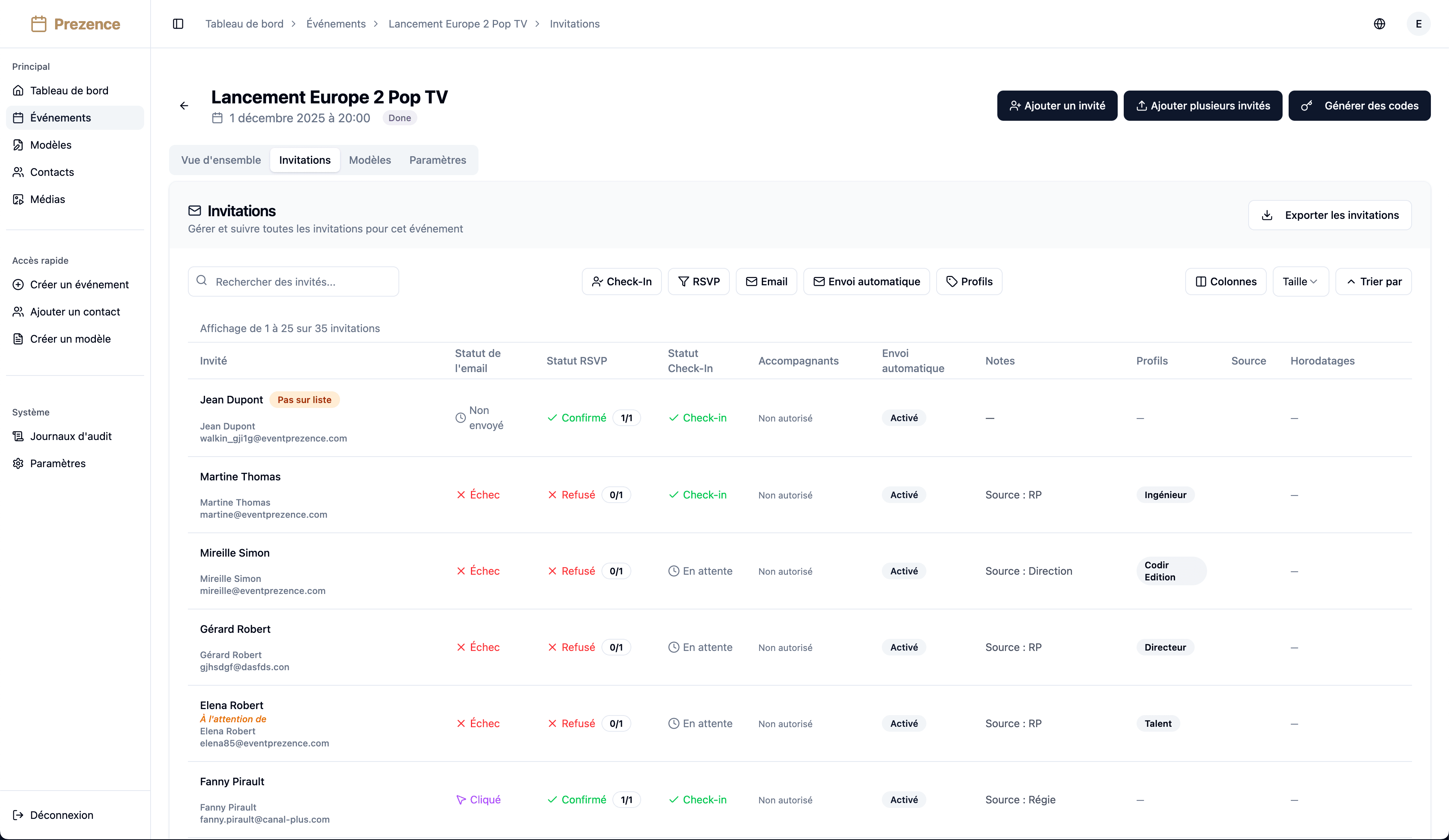
Task: Switch to the Paramètres event tab
Action: [x=437, y=160]
